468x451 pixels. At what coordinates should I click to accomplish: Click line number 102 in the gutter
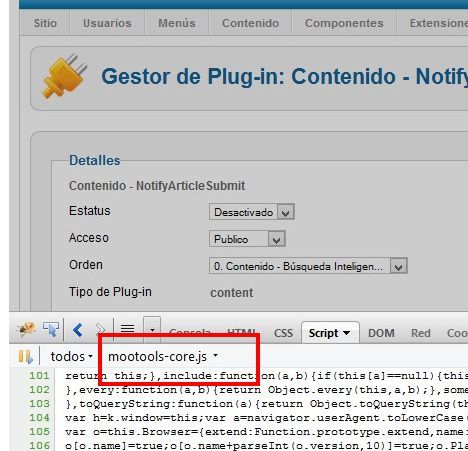point(39,390)
